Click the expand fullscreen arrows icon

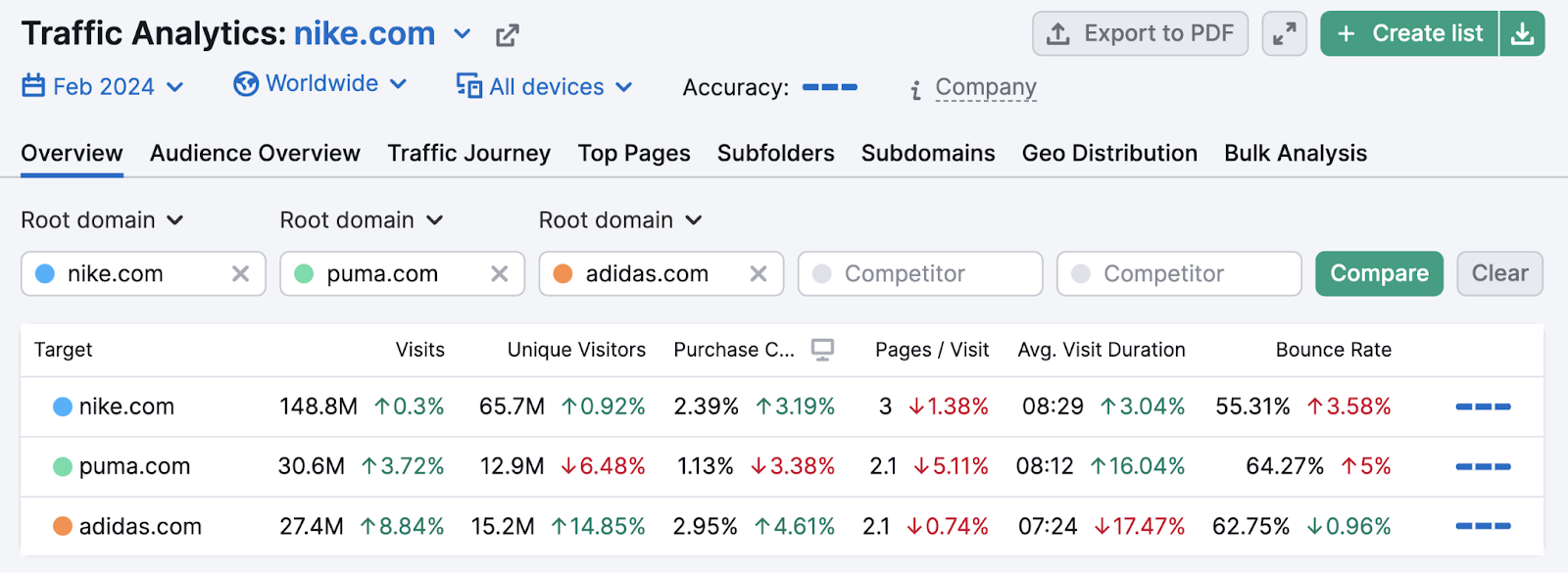tap(1284, 33)
